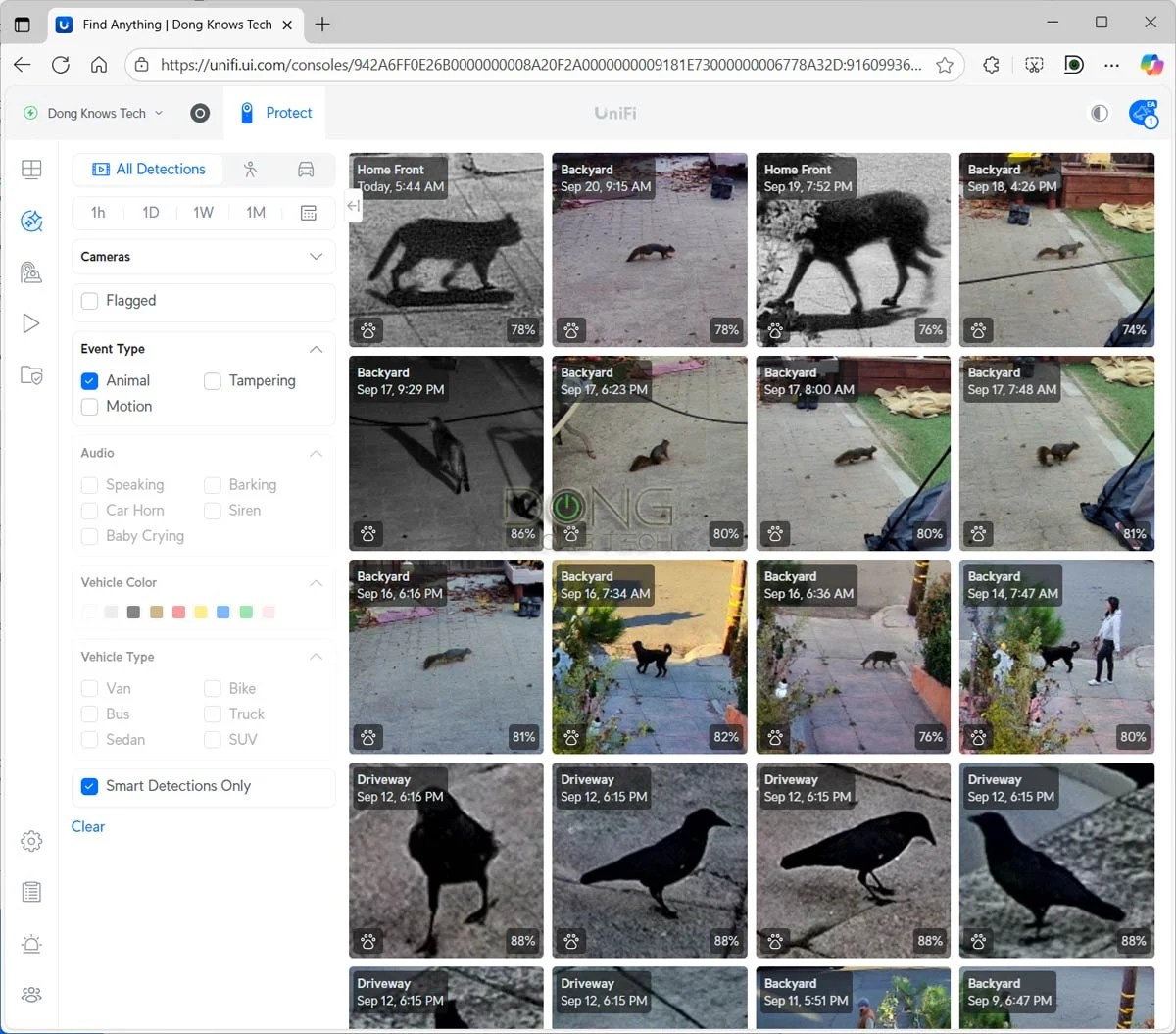This screenshot has height=1034, width=1176.
Task: Close the Find Anything browser tab
Action: click(x=287, y=25)
